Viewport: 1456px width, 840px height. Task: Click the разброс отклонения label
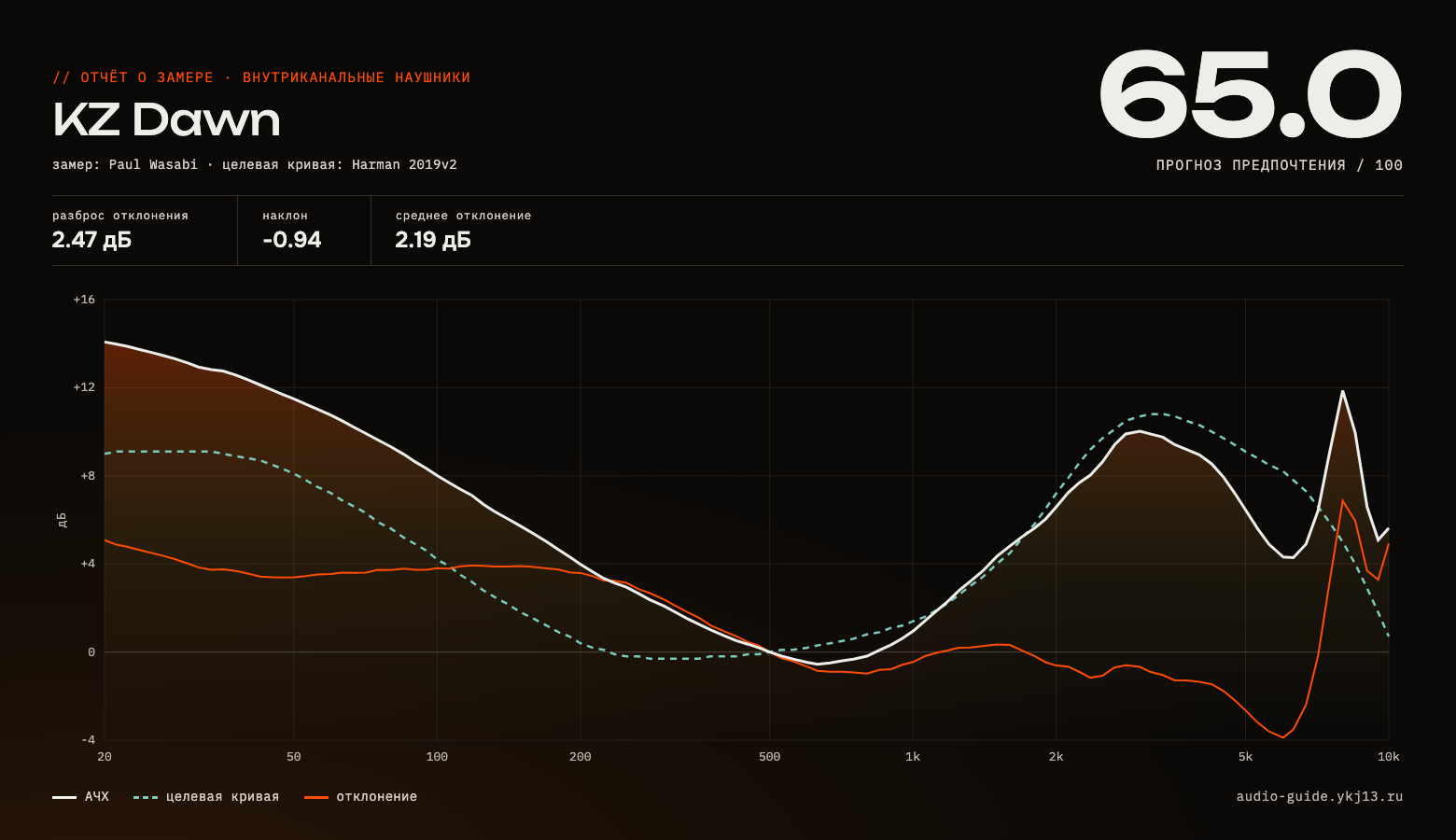[x=120, y=216]
